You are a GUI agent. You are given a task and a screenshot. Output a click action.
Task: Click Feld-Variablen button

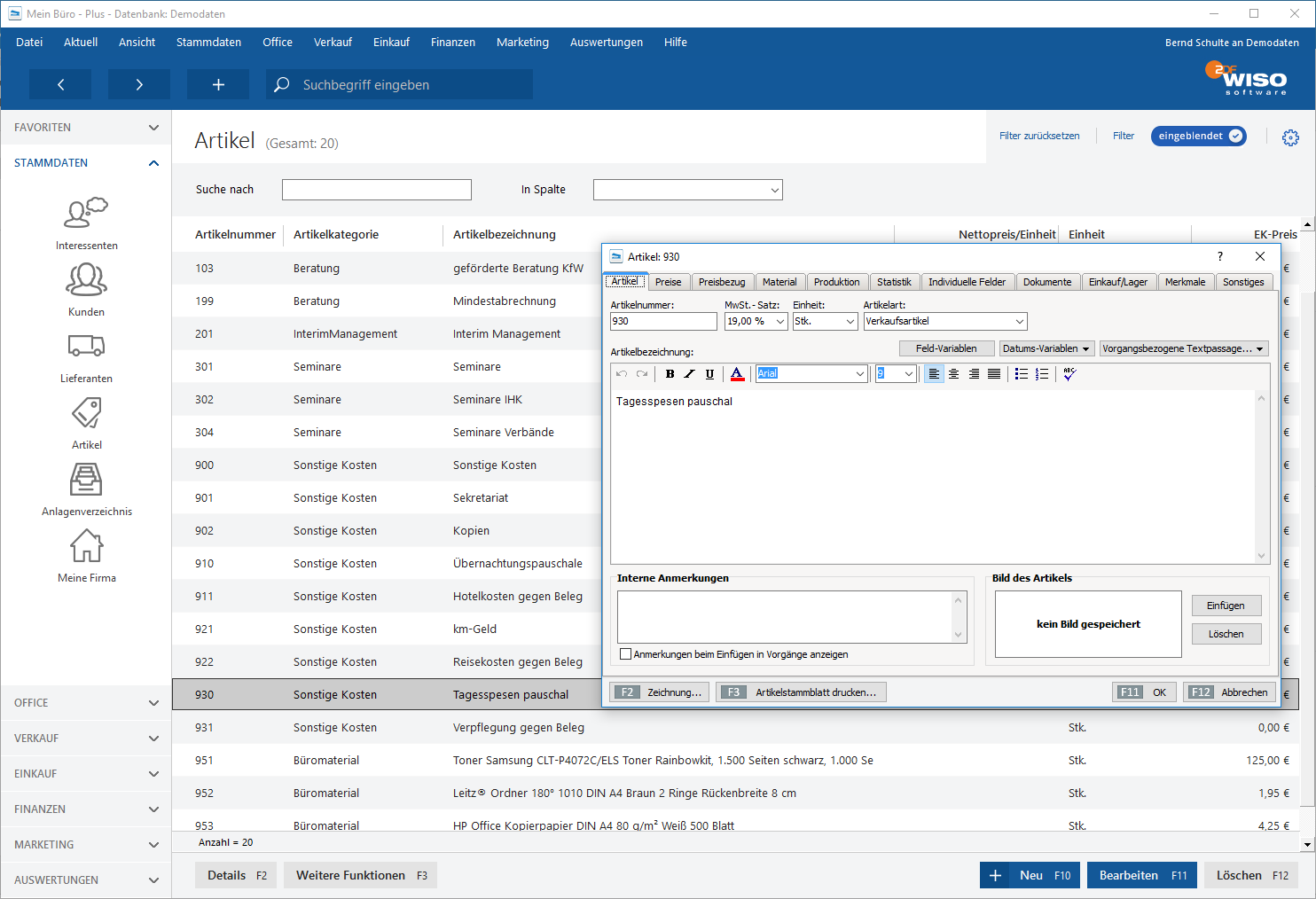[946, 348]
